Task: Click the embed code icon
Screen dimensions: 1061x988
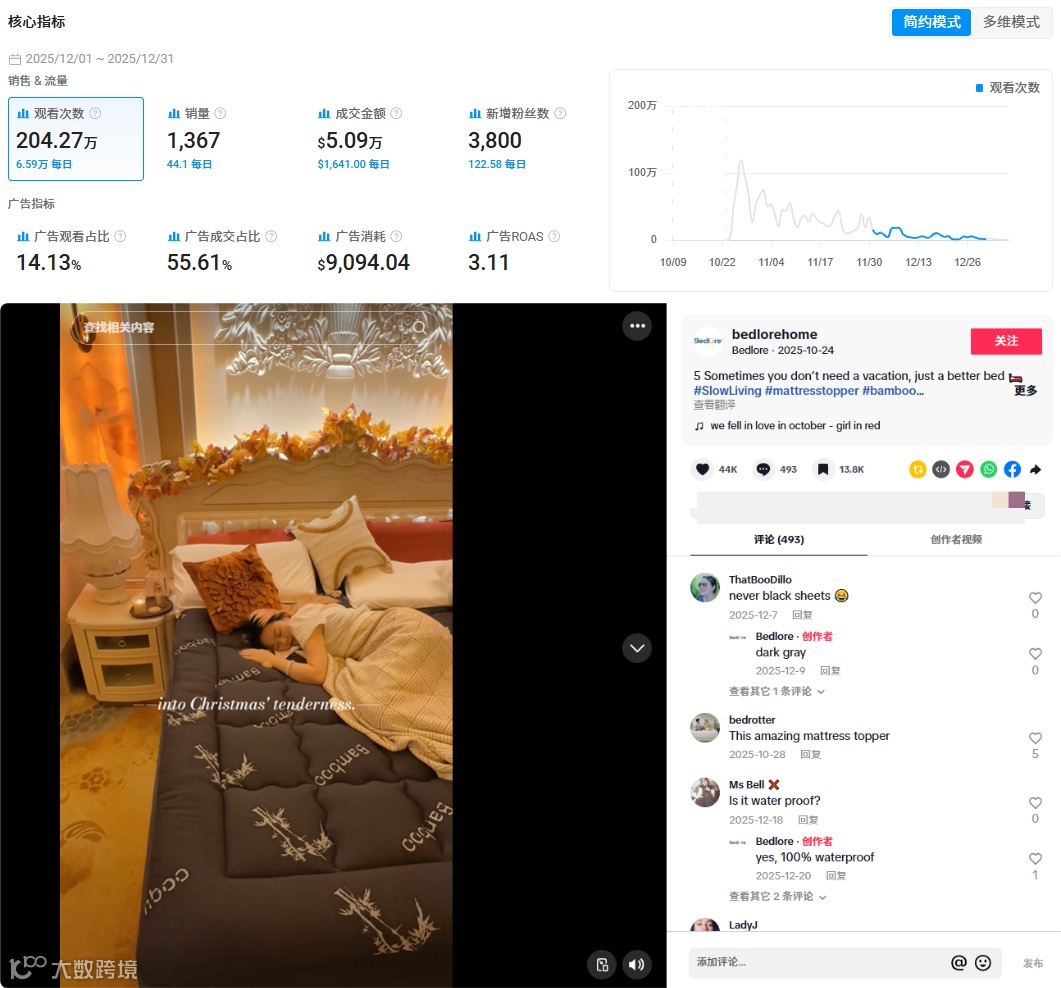Action: [x=941, y=469]
